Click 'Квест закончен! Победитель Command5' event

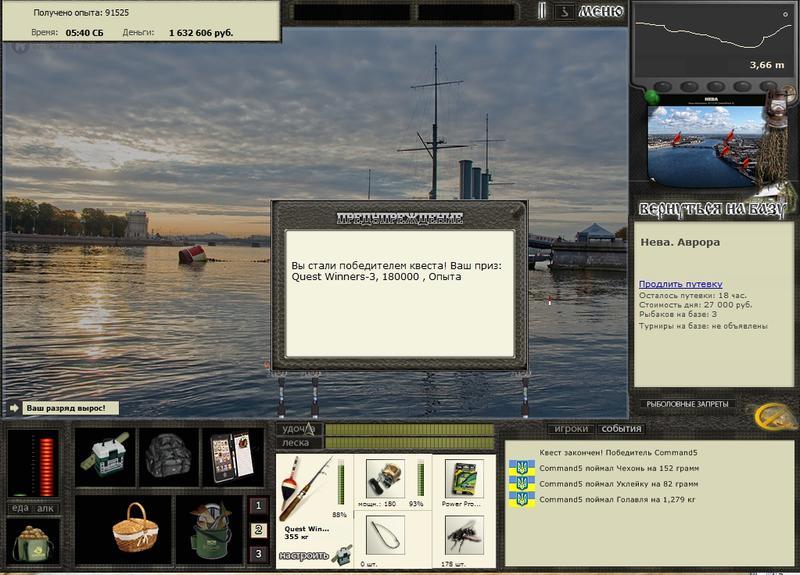pyautogui.click(x=618, y=453)
